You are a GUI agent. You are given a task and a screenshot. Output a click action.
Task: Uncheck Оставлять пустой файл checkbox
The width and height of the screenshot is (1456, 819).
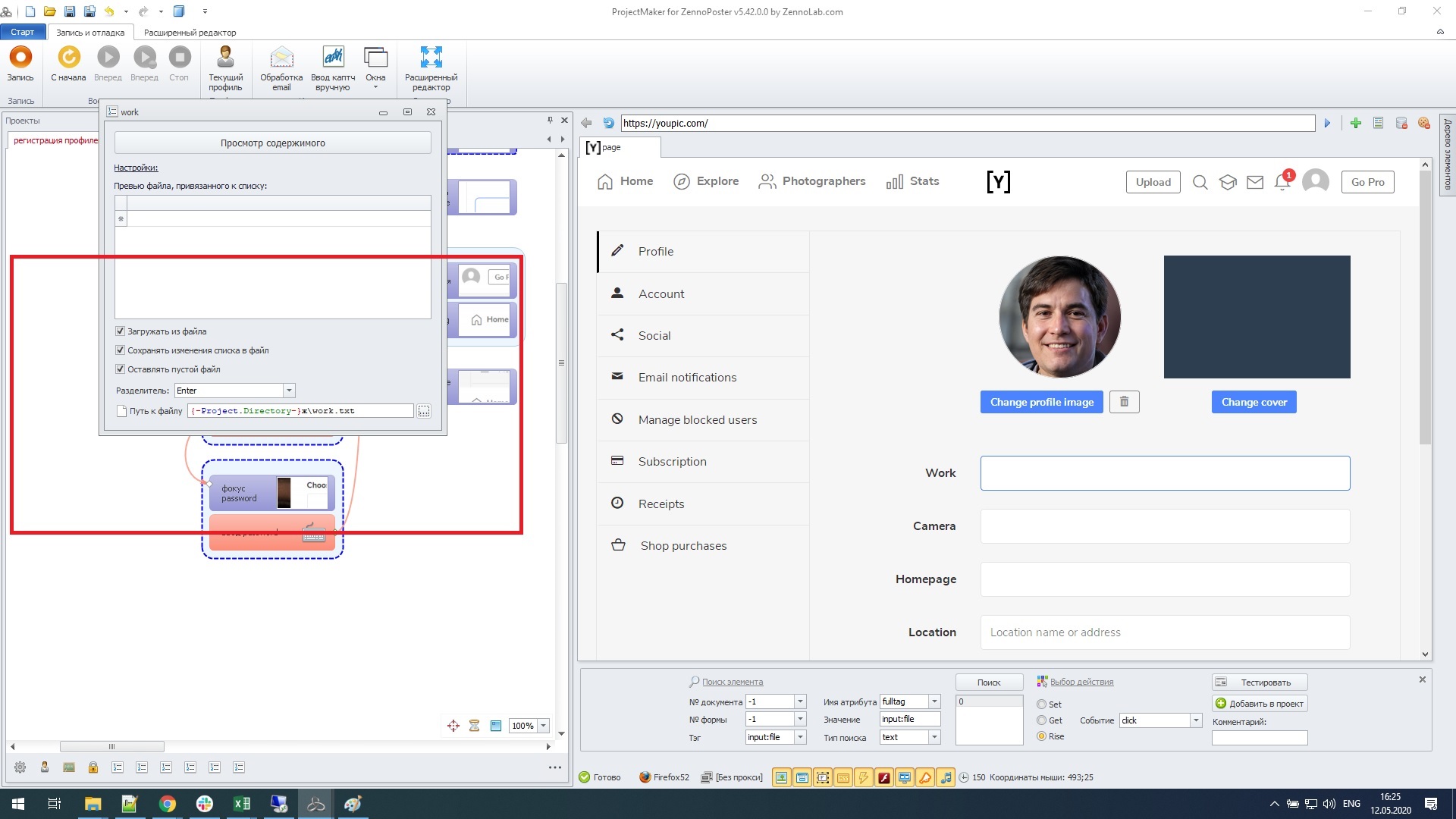[120, 369]
